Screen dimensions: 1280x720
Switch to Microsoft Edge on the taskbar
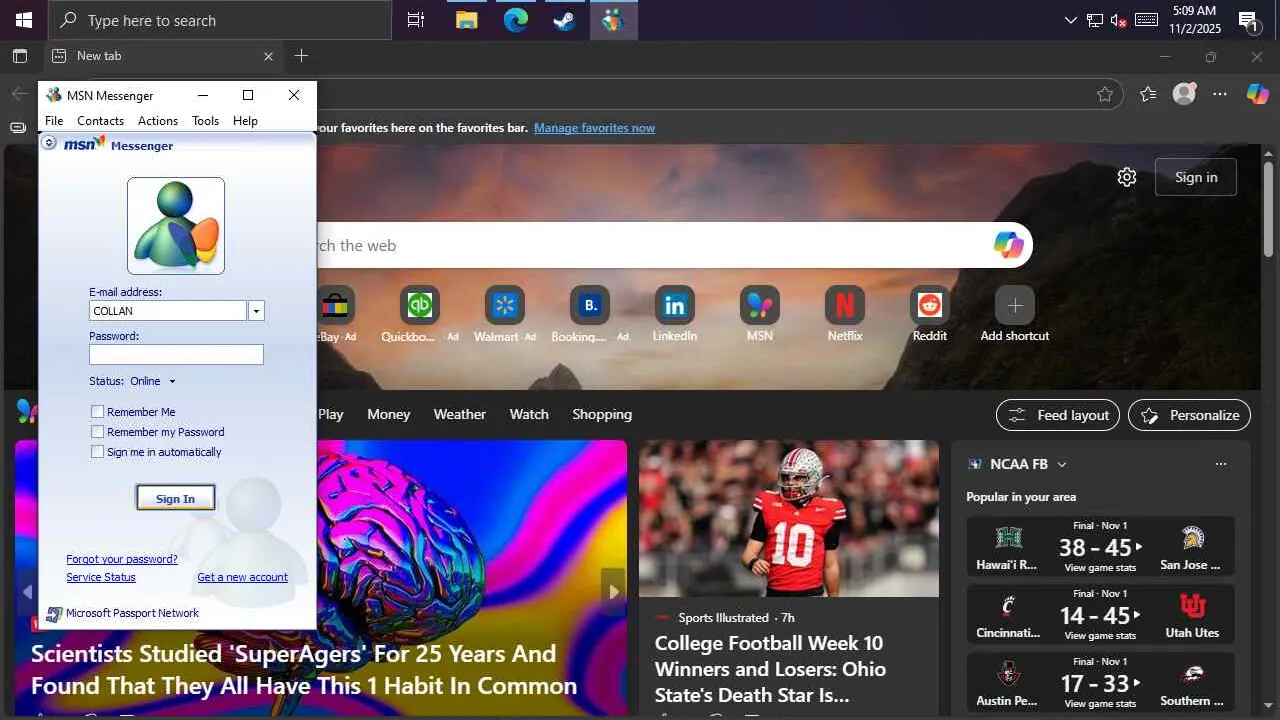(x=516, y=20)
